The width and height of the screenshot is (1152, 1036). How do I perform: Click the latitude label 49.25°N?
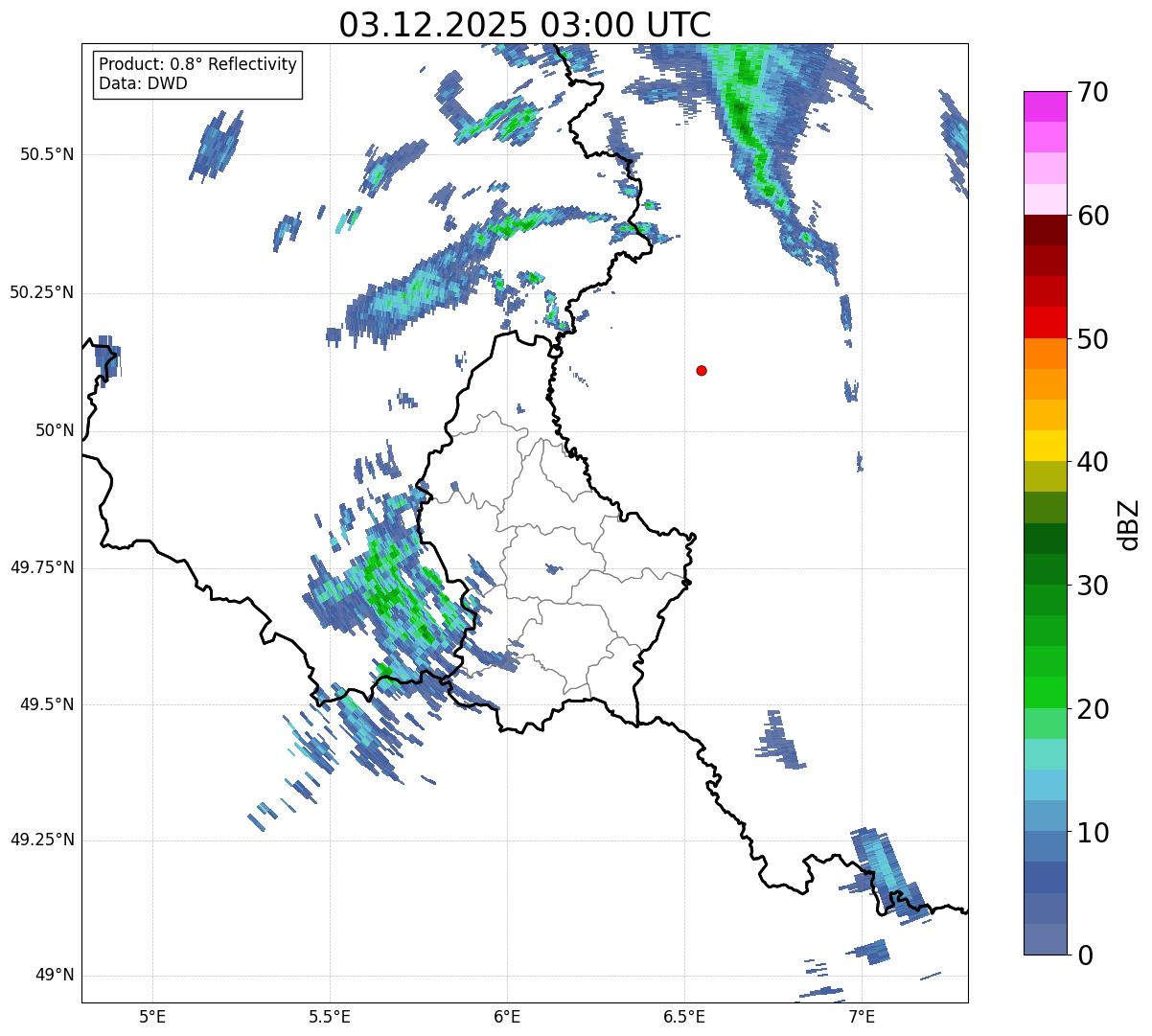coord(42,840)
